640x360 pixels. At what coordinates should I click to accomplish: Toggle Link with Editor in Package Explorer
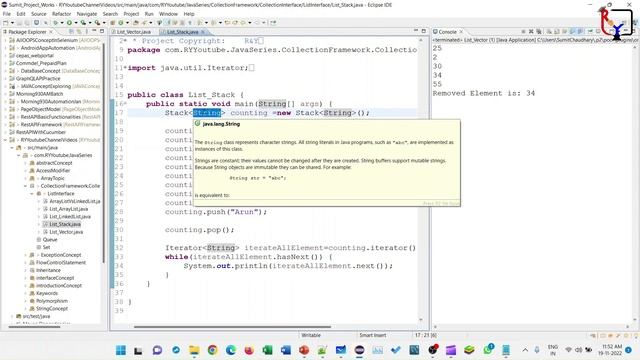[x=79, y=31]
